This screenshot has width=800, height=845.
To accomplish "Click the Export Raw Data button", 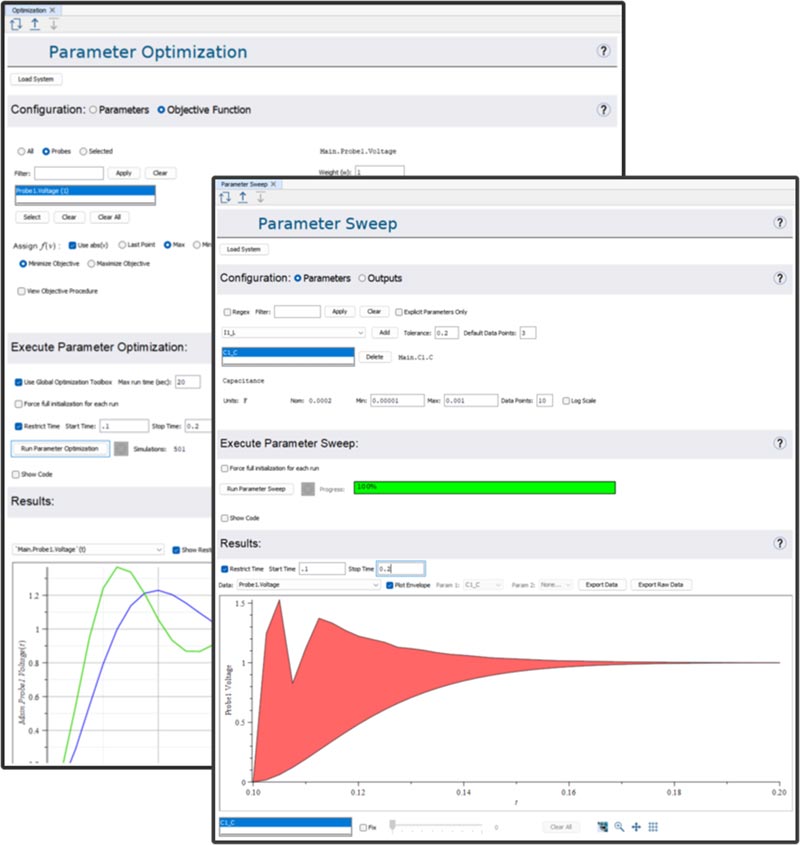I will pos(661,585).
